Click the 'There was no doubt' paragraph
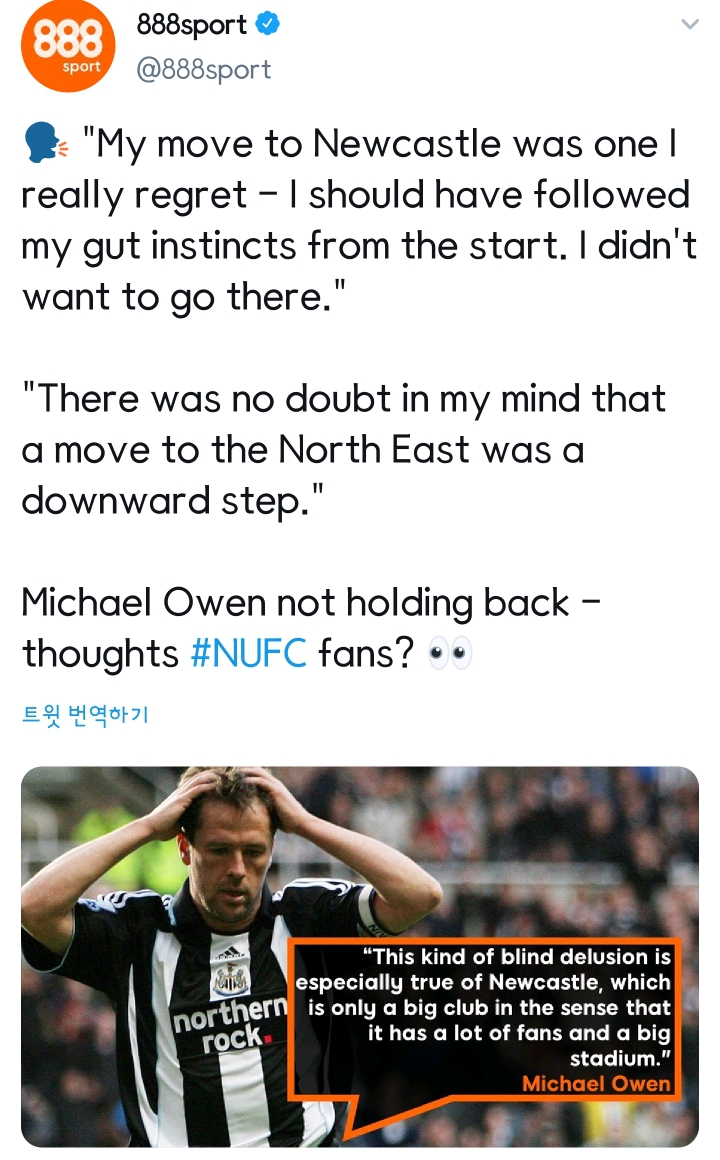 tap(344, 450)
